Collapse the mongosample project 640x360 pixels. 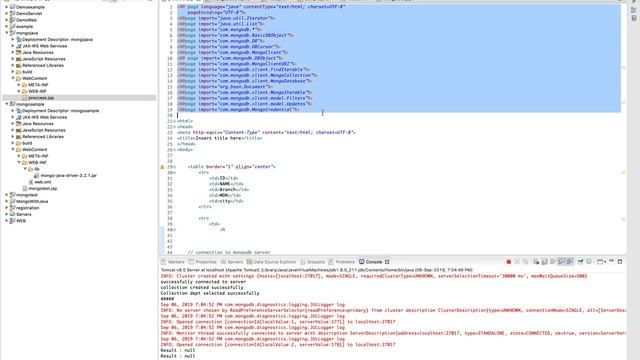(7, 104)
